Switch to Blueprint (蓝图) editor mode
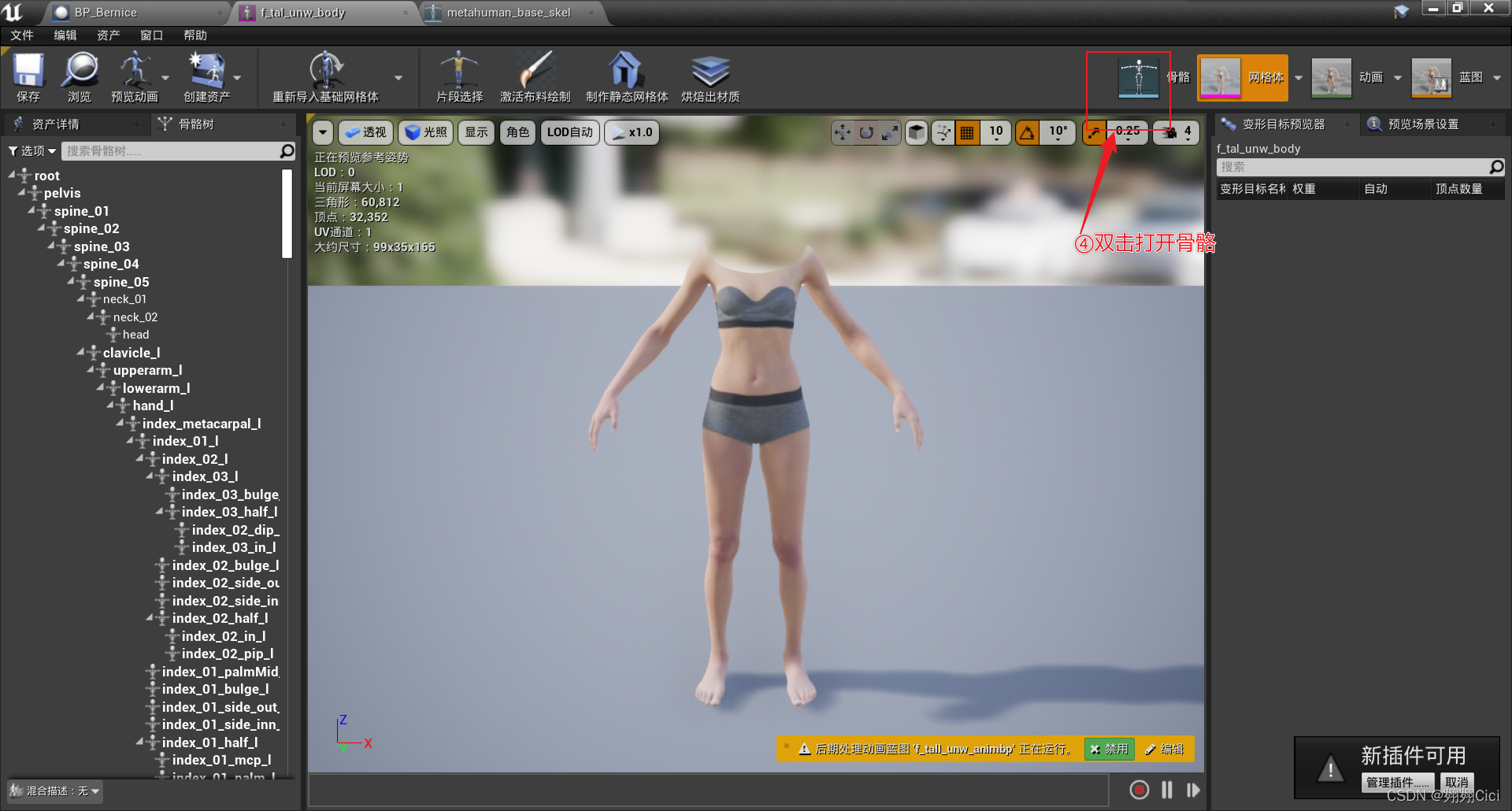Screen dimensions: 1512x811 1447,77
